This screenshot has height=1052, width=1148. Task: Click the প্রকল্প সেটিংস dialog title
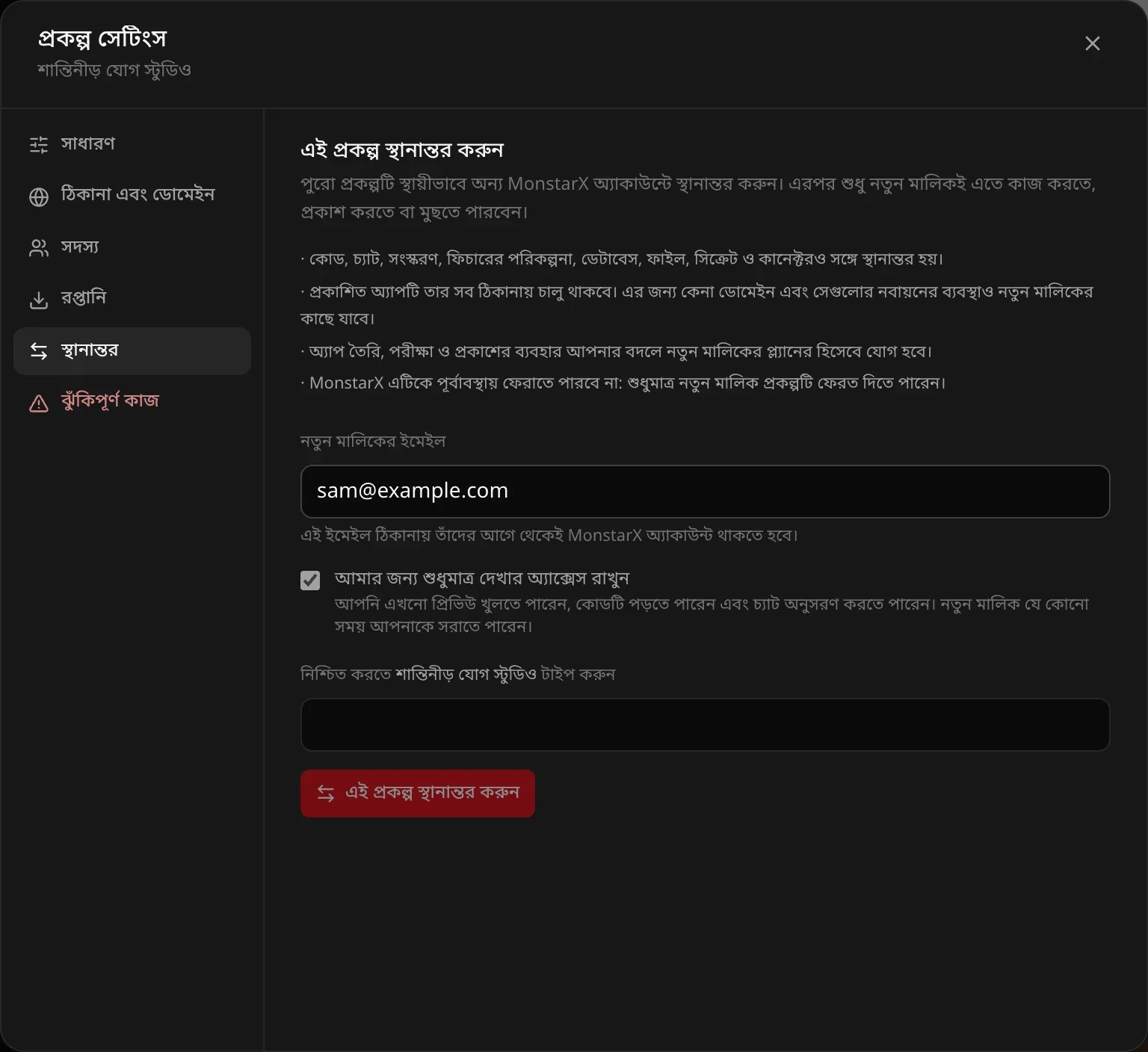coord(102,38)
